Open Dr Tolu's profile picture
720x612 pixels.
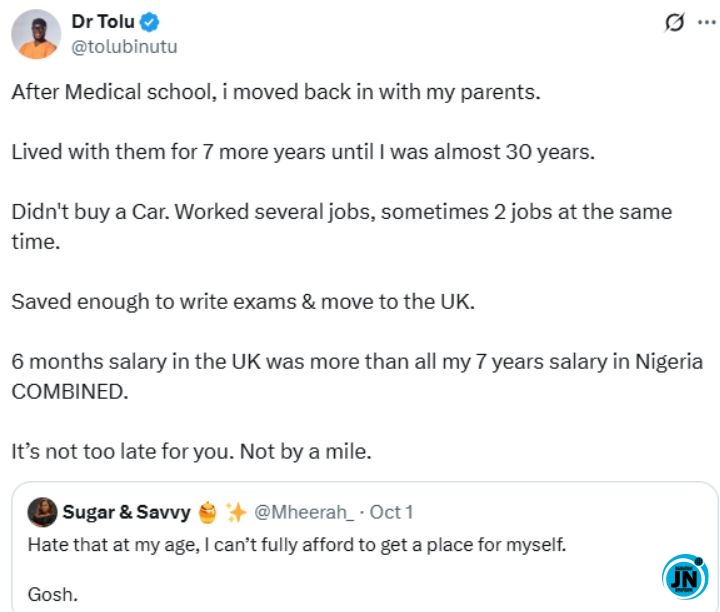tap(36, 34)
